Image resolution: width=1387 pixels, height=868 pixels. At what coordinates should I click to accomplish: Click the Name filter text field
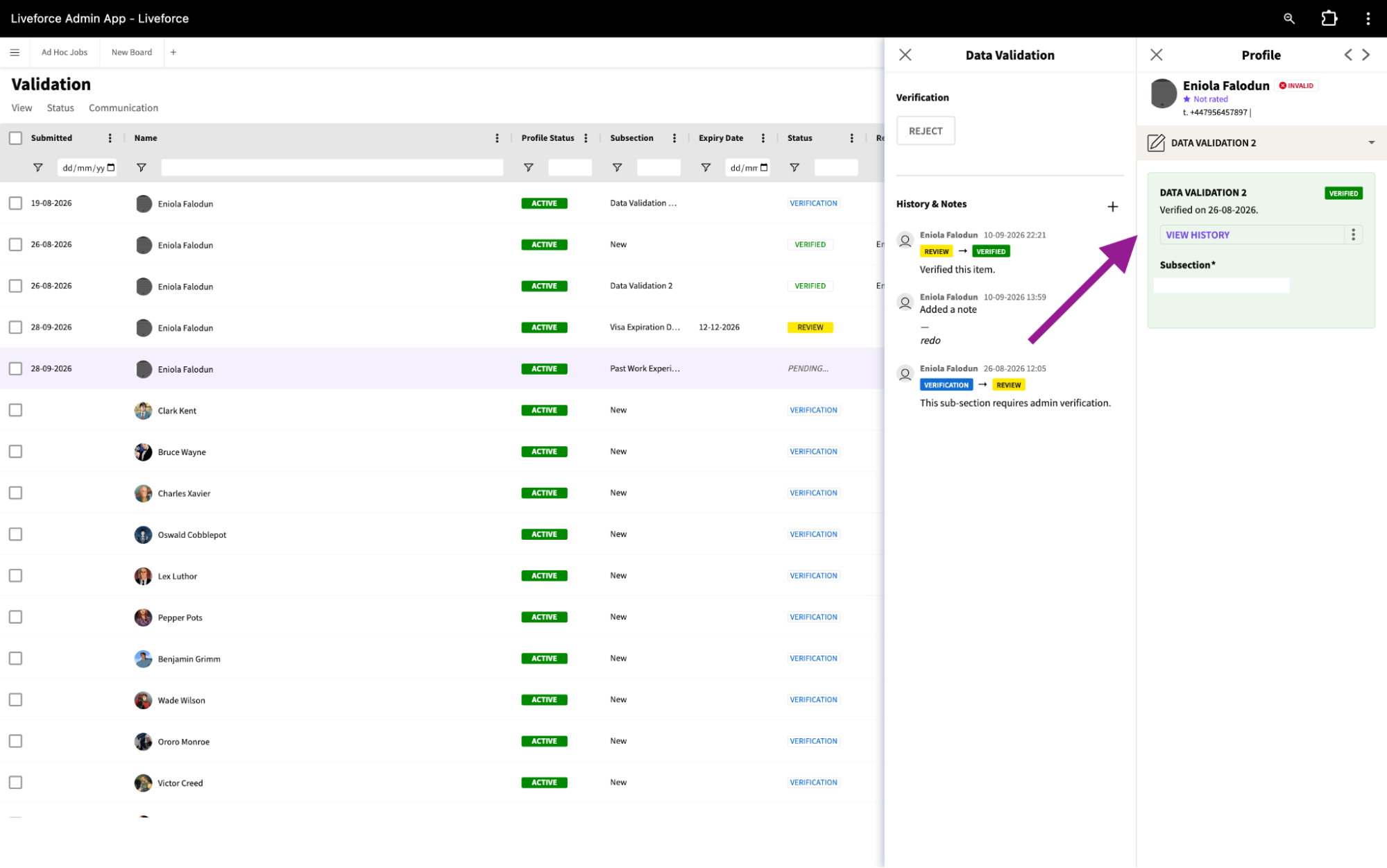332,168
